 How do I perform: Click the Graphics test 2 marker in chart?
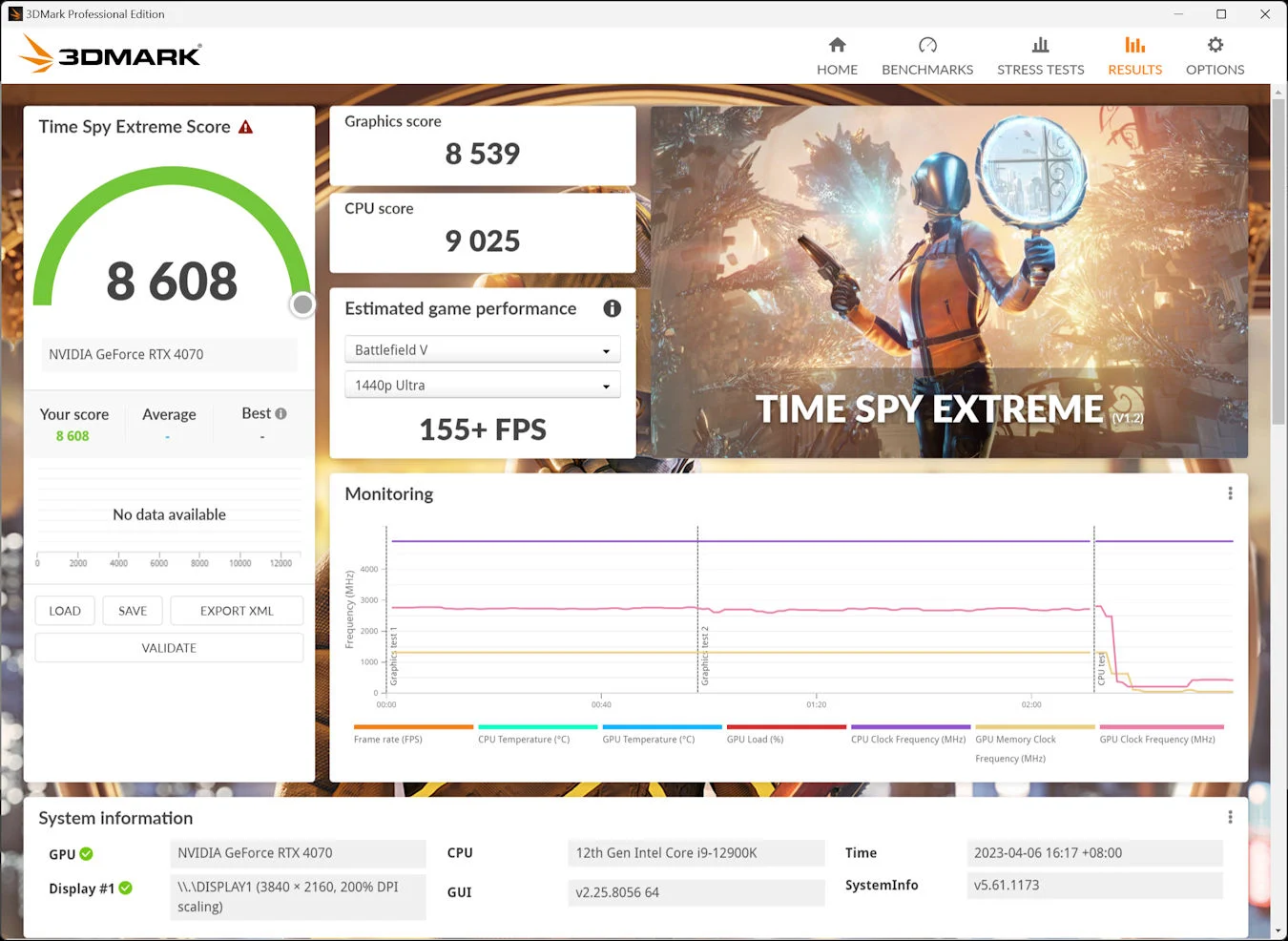tap(705, 656)
